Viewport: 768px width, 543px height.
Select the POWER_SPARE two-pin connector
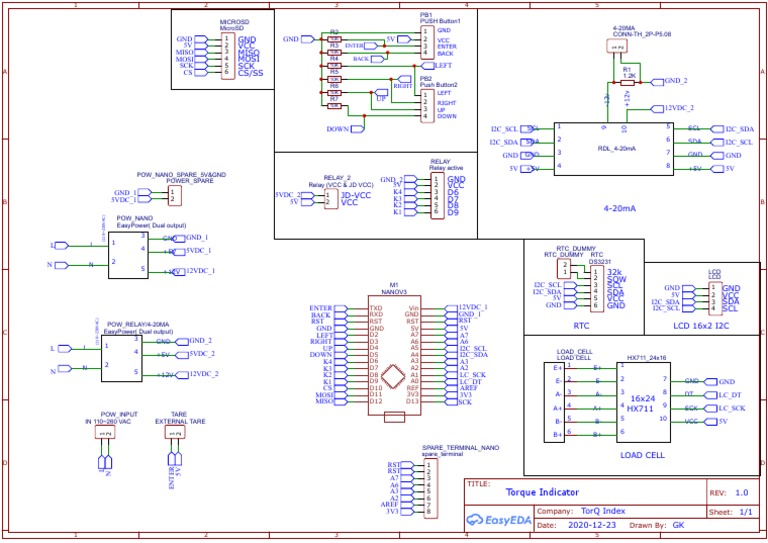(x=175, y=195)
